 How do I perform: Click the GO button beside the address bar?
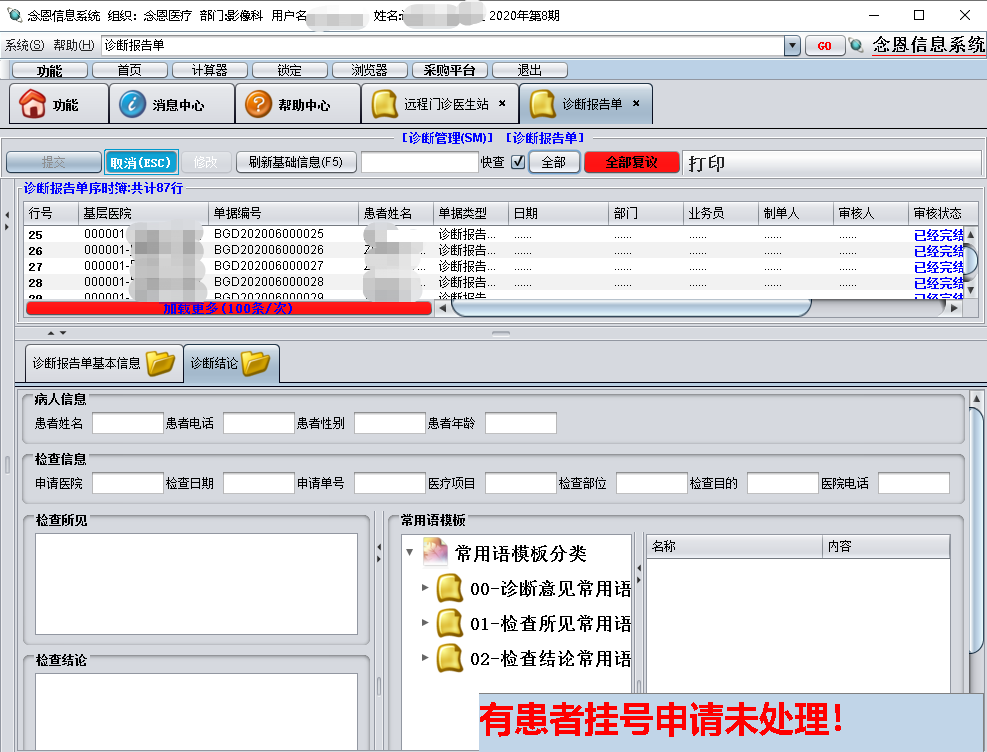[825, 46]
